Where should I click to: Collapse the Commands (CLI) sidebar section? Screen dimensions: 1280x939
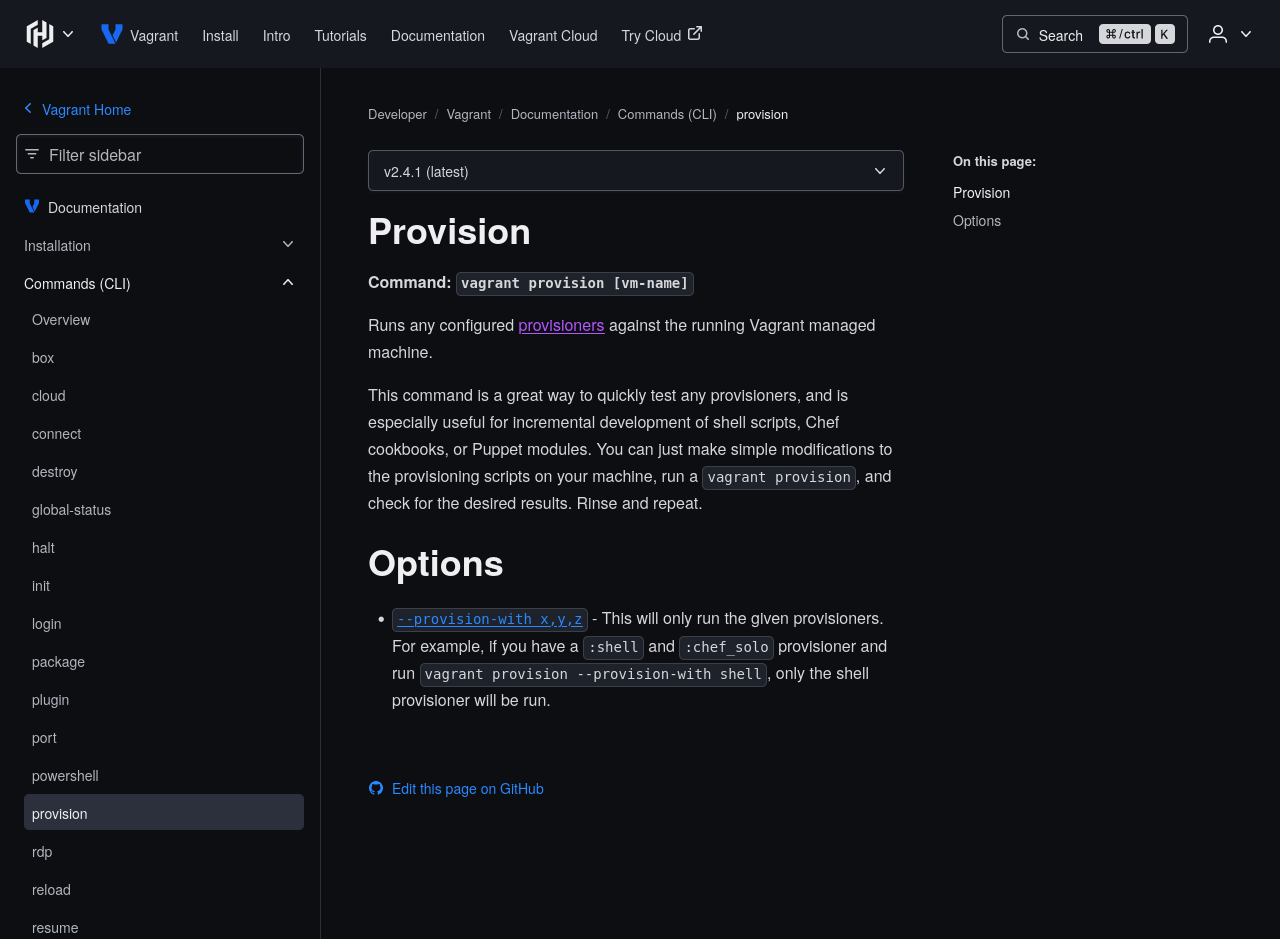pyautogui.click(x=288, y=283)
